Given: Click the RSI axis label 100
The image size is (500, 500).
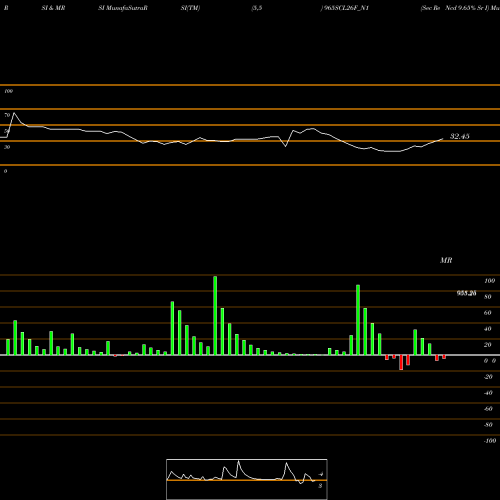Looking at the screenshot, I should coord(8,91).
